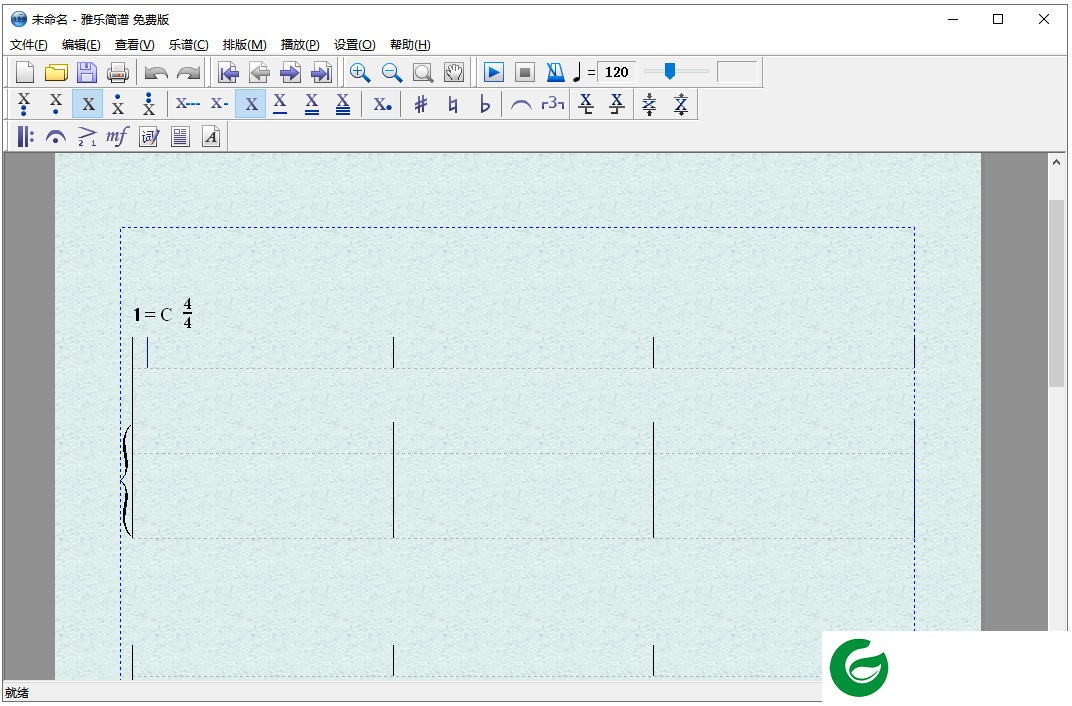Zoom out of the score
Image resolution: width=1072 pixels, height=706 pixels.
(x=392, y=72)
